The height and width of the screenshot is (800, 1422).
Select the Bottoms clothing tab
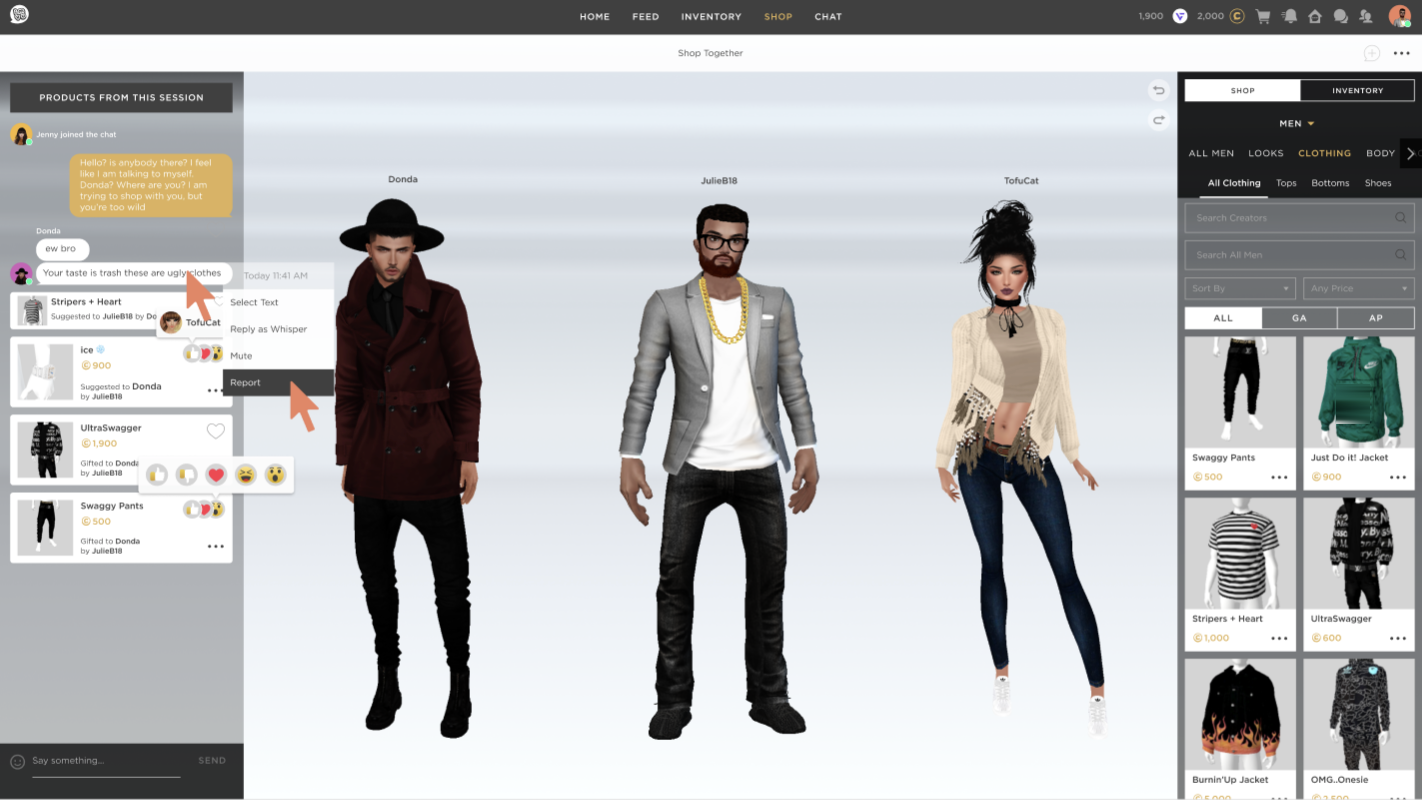click(1330, 183)
